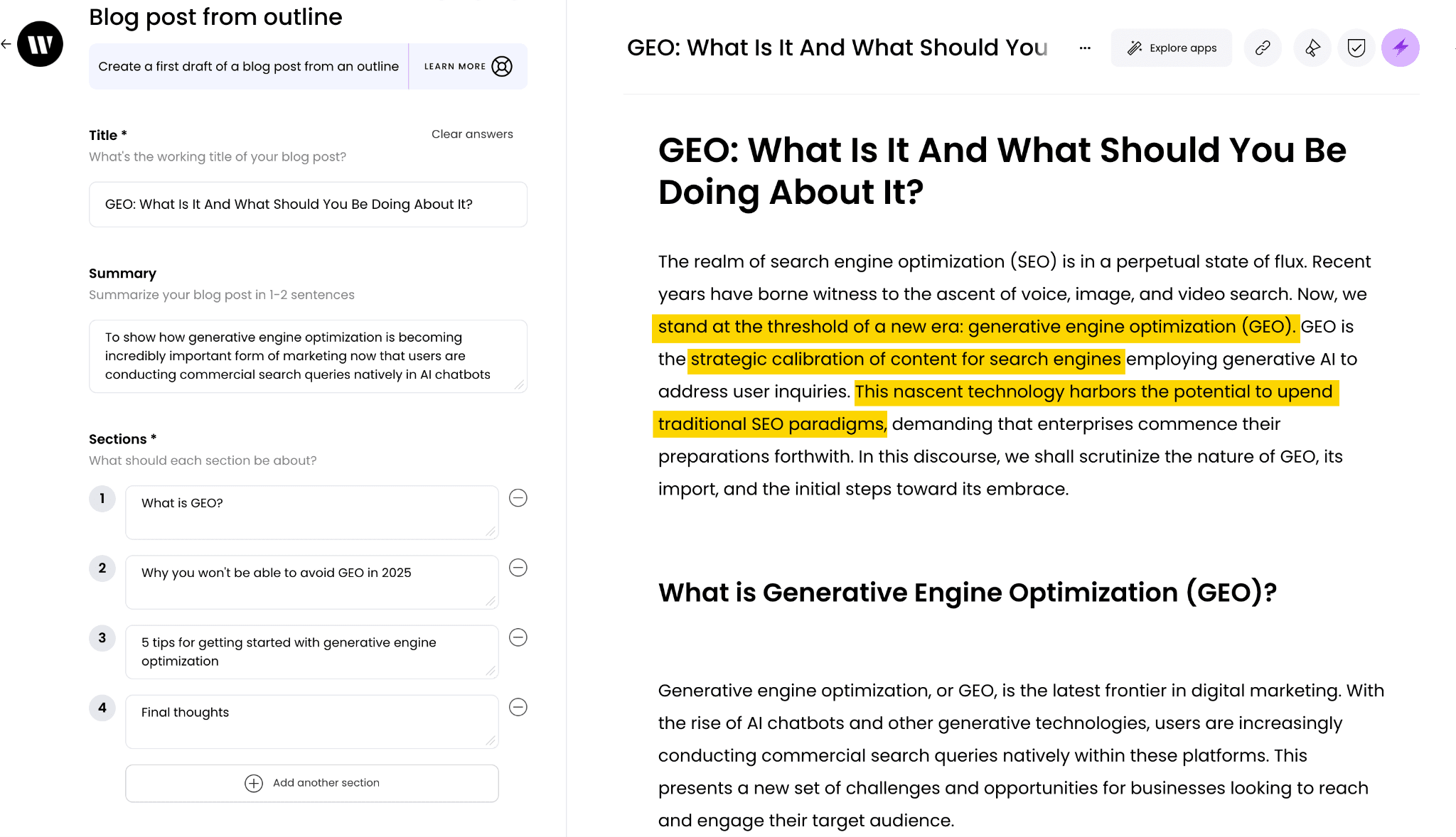Remove section 4 using minus button

coord(518,708)
